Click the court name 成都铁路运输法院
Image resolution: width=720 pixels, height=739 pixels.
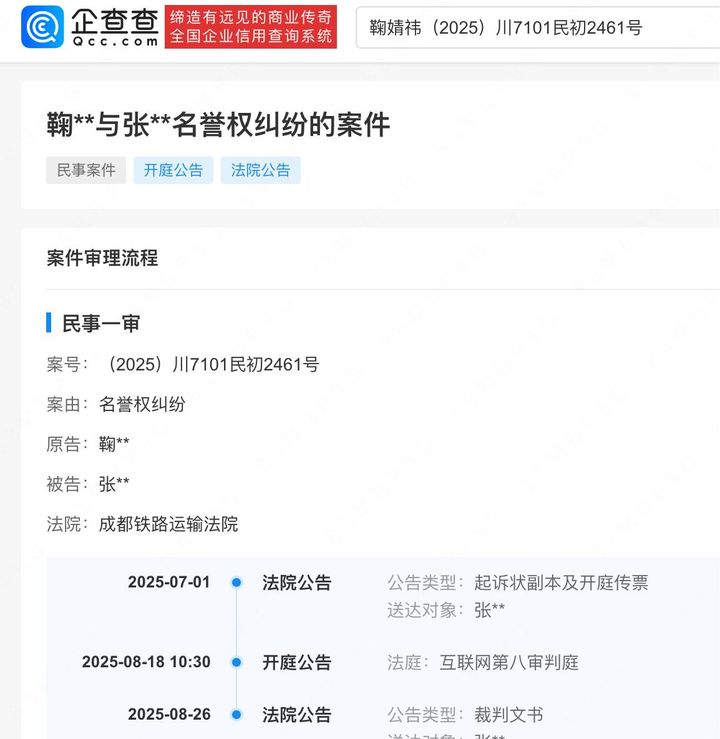pos(168,524)
